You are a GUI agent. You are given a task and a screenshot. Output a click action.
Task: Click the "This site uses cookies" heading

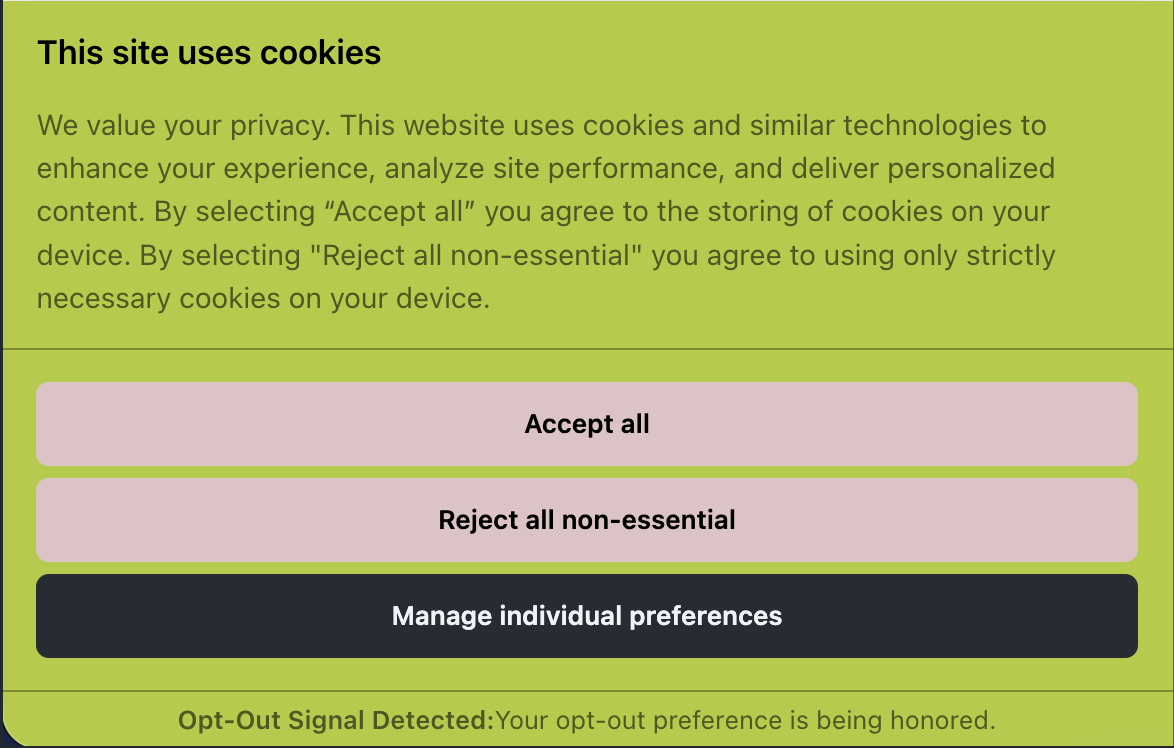click(209, 52)
